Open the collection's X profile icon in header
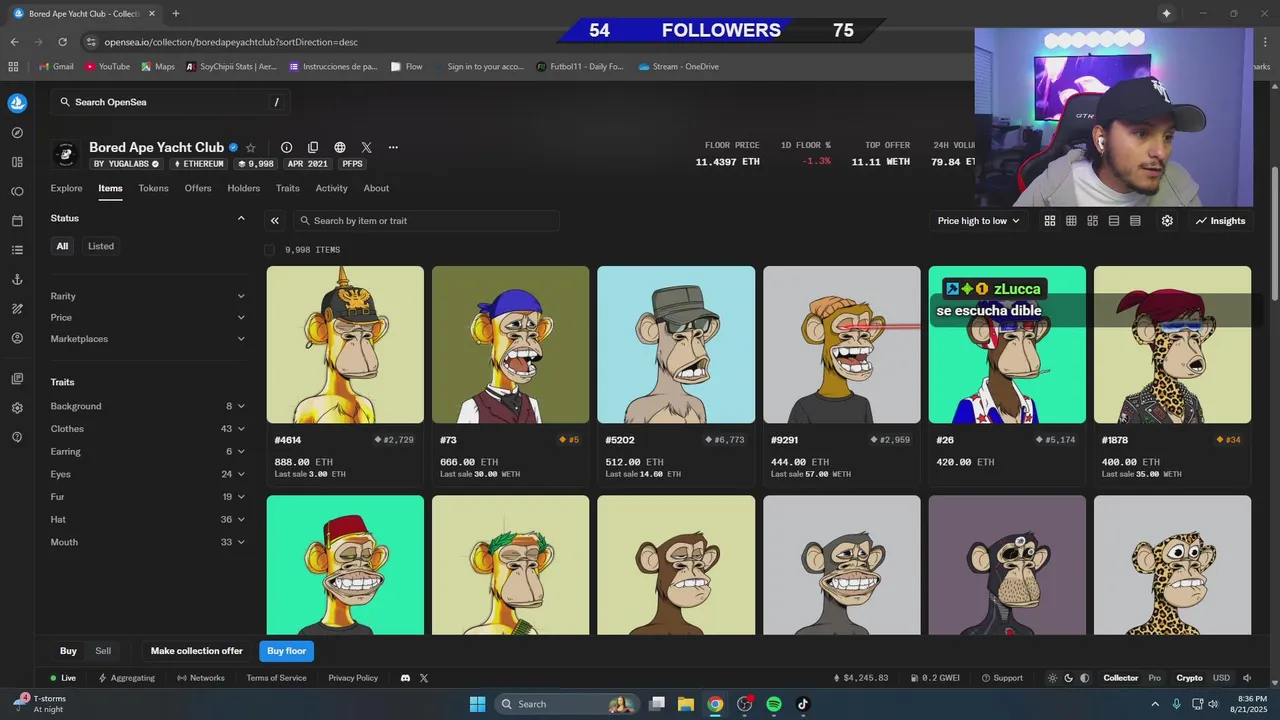This screenshot has width=1280, height=720. [x=366, y=147]
